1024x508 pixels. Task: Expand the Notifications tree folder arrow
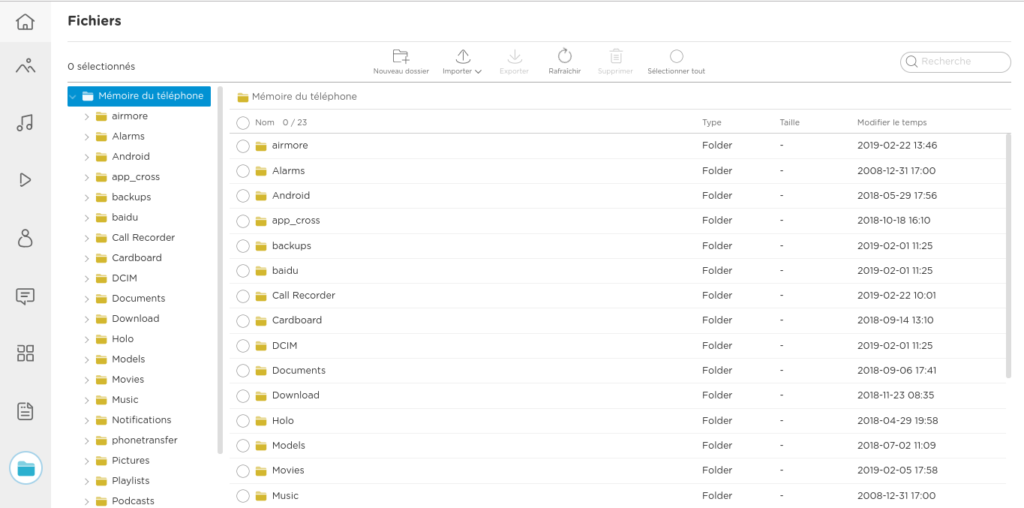point(86,421)
